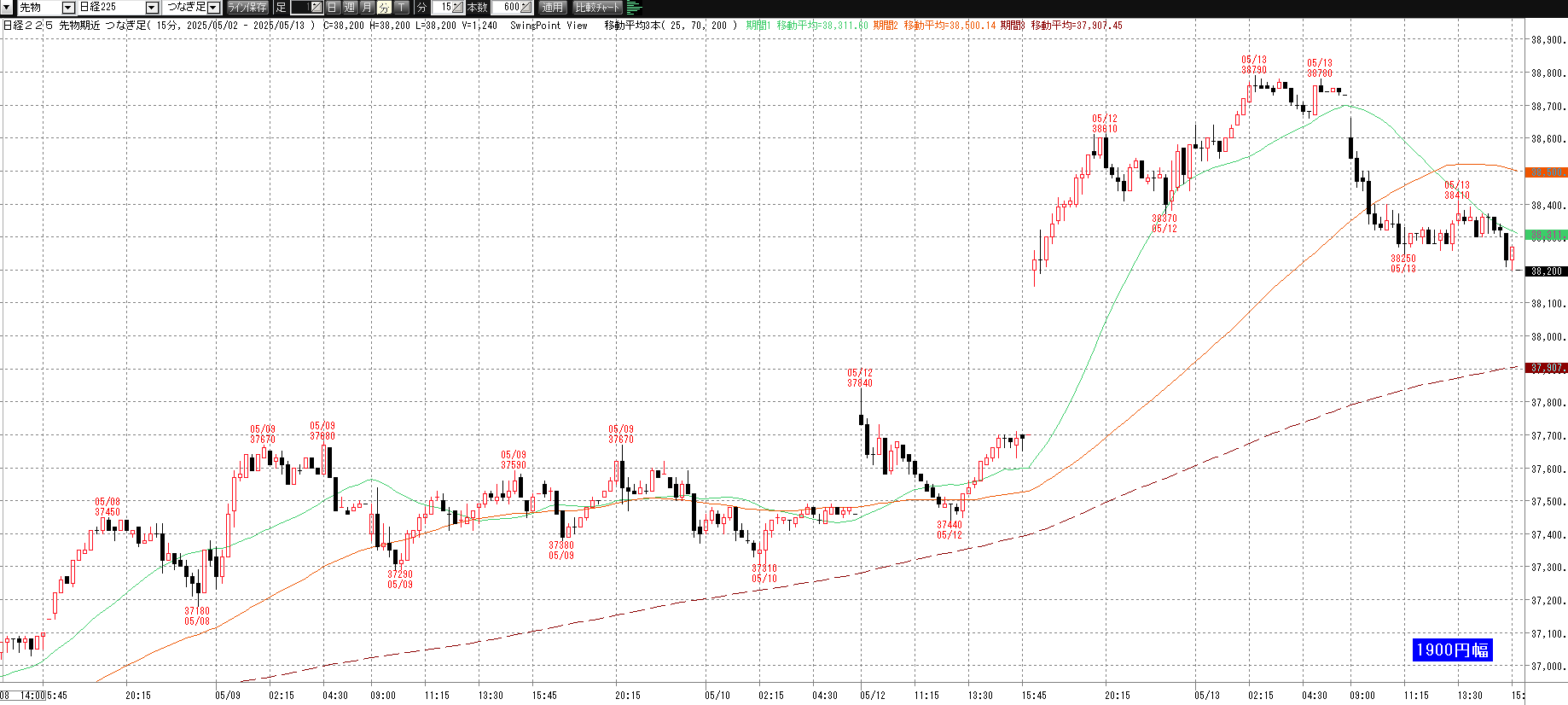Click the 05/08 37180 swing low label

click(x=197, y=616)
